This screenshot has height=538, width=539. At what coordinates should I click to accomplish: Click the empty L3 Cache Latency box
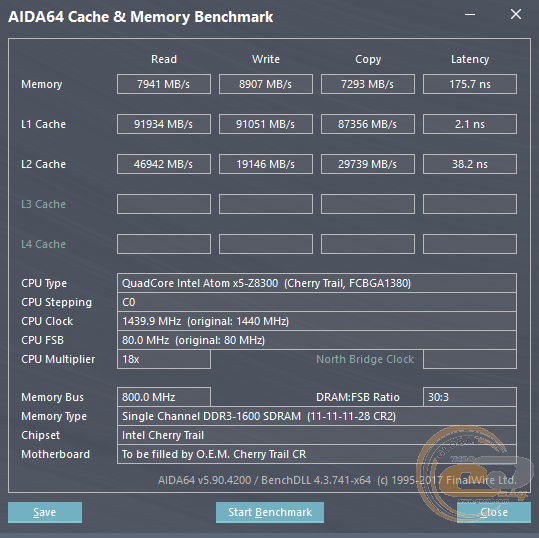[470, 204]
